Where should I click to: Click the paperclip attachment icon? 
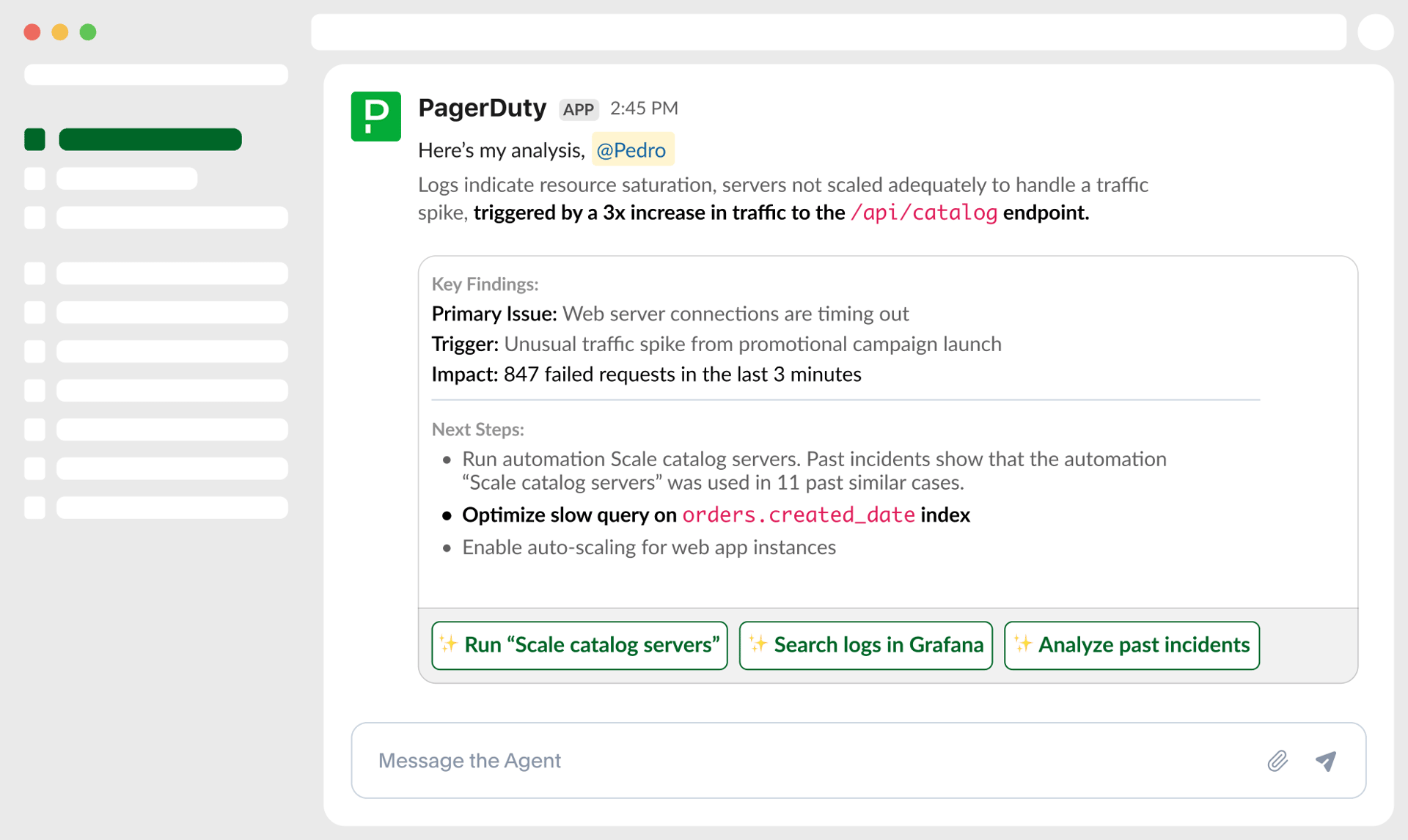[x=1277, y=760]
